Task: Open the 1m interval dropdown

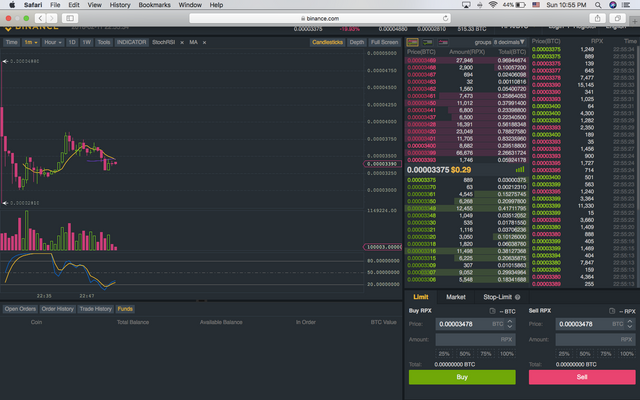Action: (x=31, y=42)
